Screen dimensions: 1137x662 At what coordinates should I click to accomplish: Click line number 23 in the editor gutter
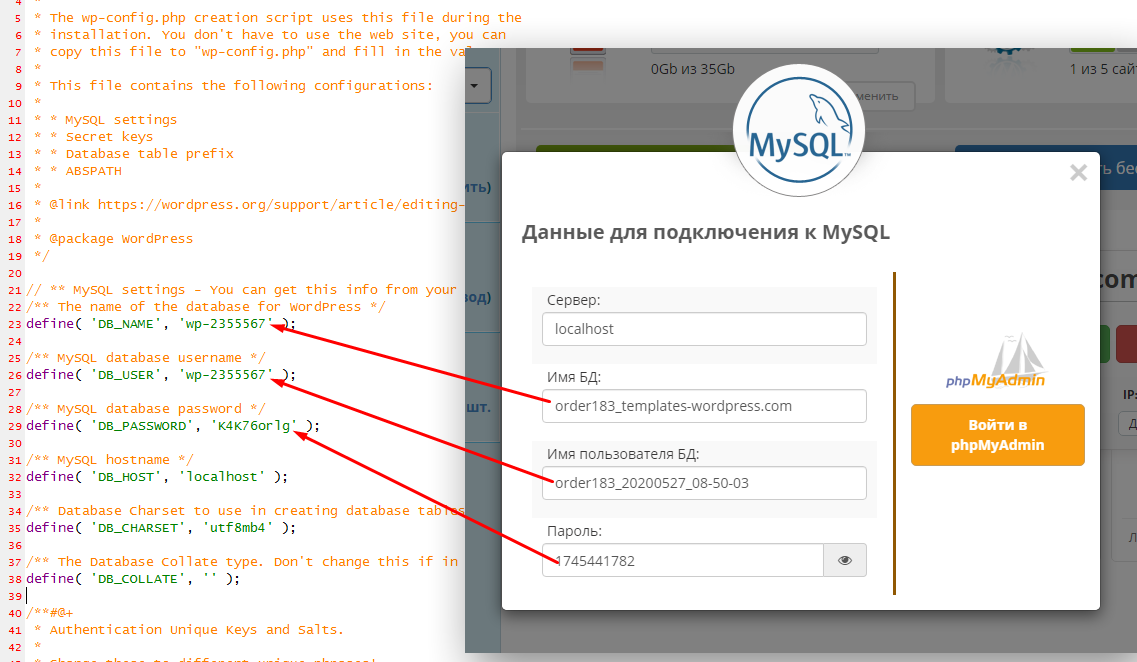pyautogui.click(x=15, y=324)
